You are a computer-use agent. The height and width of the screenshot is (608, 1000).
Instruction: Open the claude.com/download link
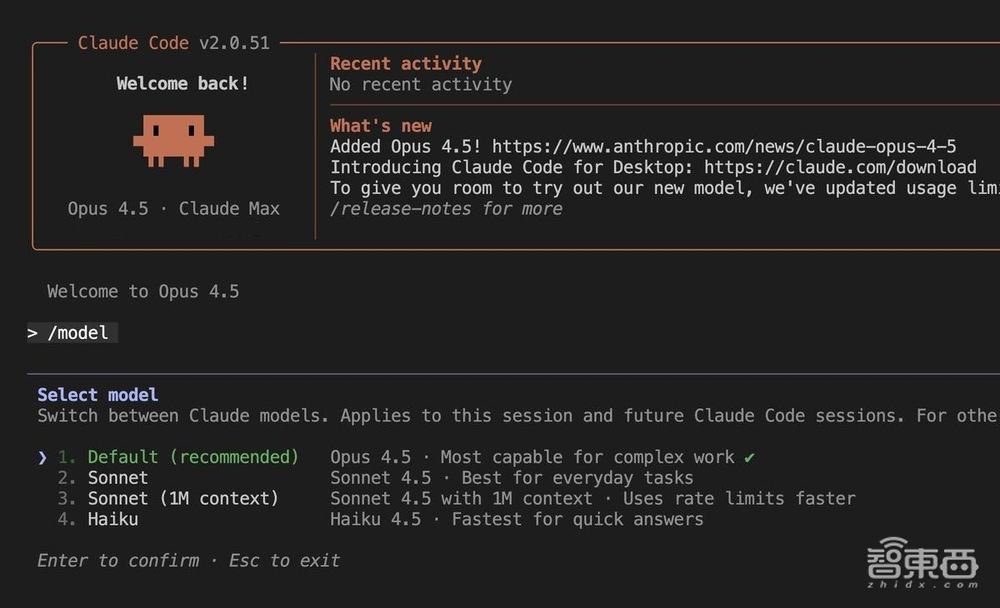coord(840,167)
